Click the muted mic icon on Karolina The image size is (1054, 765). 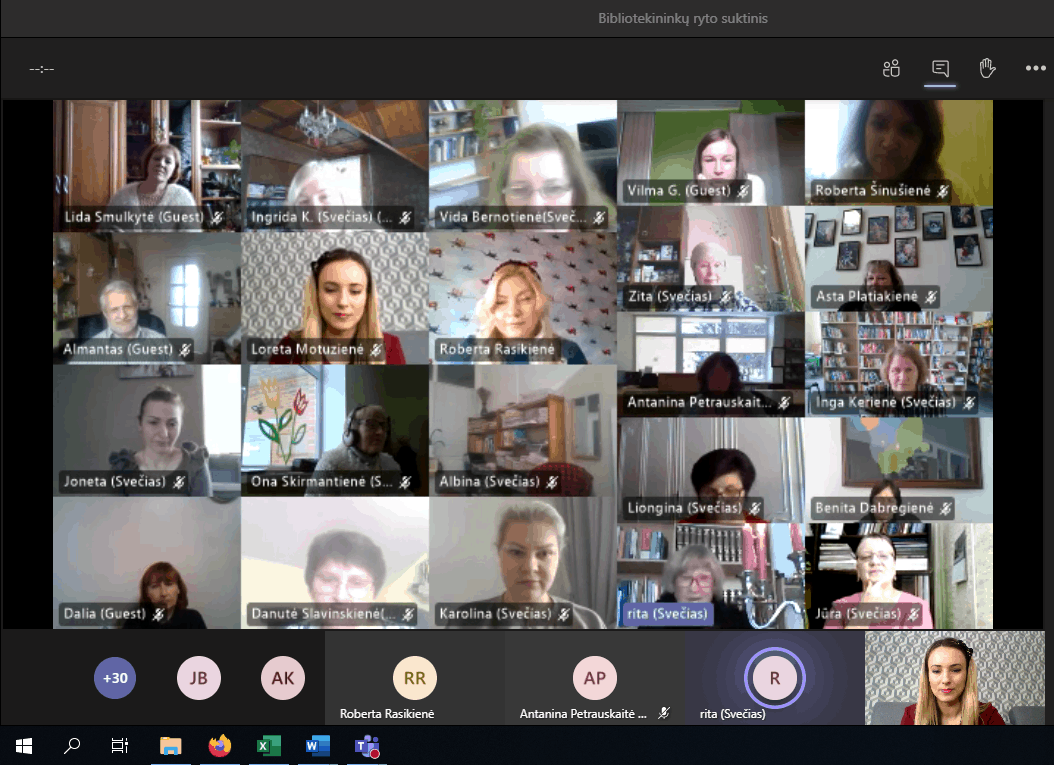click(564, 614)
